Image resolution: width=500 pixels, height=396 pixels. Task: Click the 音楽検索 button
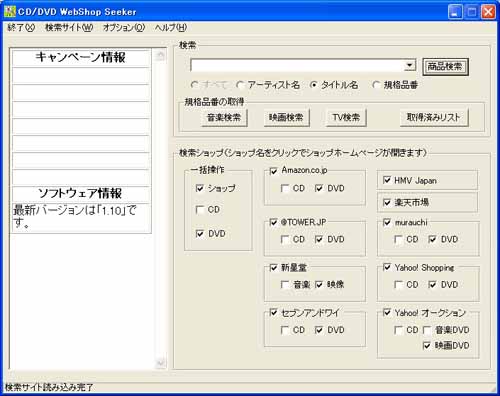coord(224,117)
